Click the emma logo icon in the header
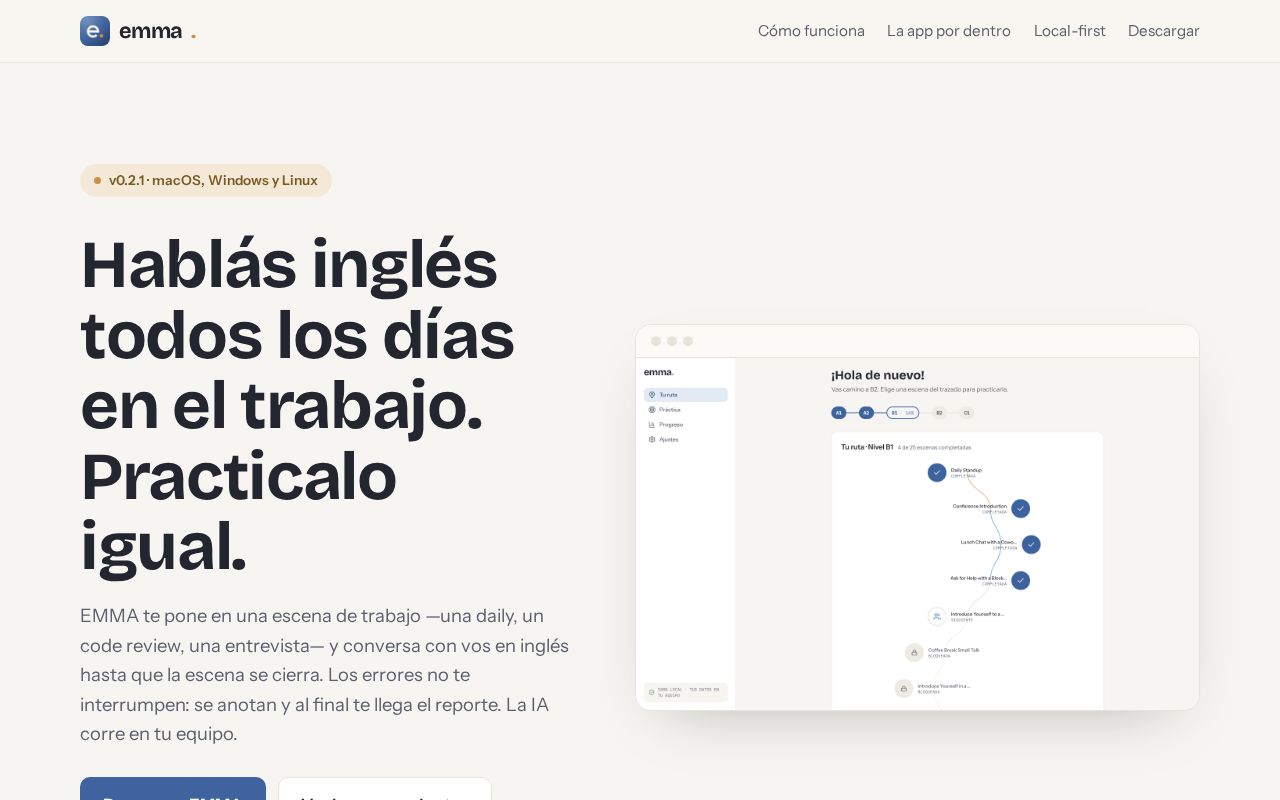 (x=95, y=31)
